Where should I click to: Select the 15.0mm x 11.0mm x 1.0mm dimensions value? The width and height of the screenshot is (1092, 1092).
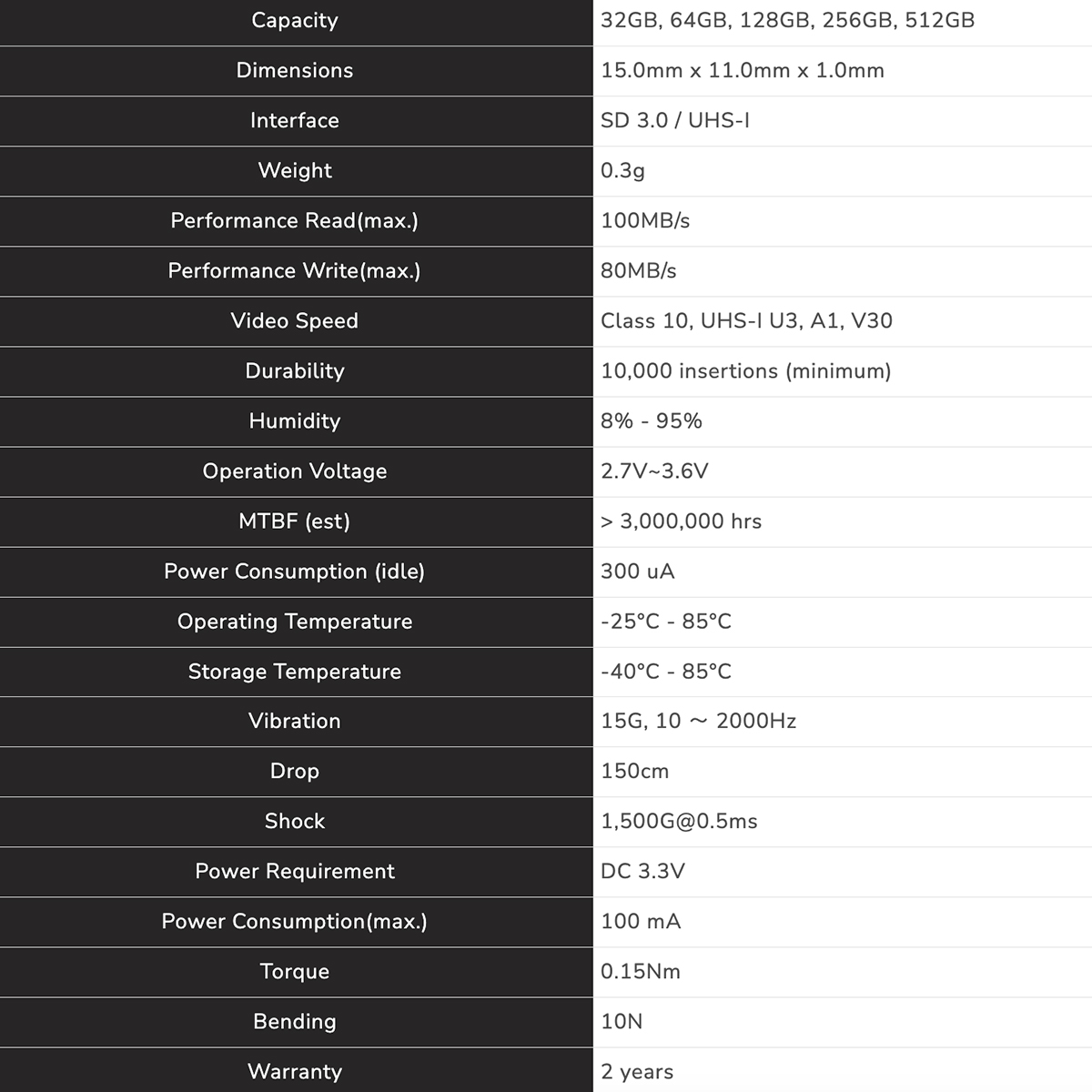pos(743,71)
